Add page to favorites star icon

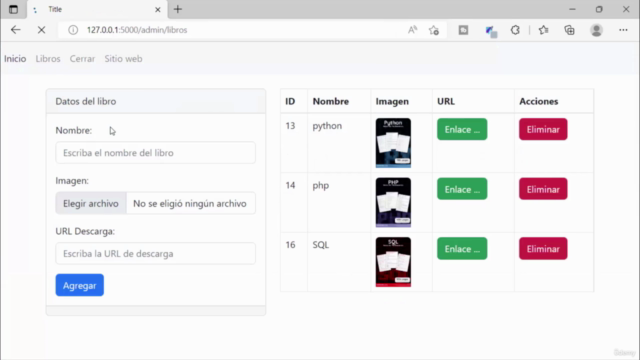[x=434, y=30]
